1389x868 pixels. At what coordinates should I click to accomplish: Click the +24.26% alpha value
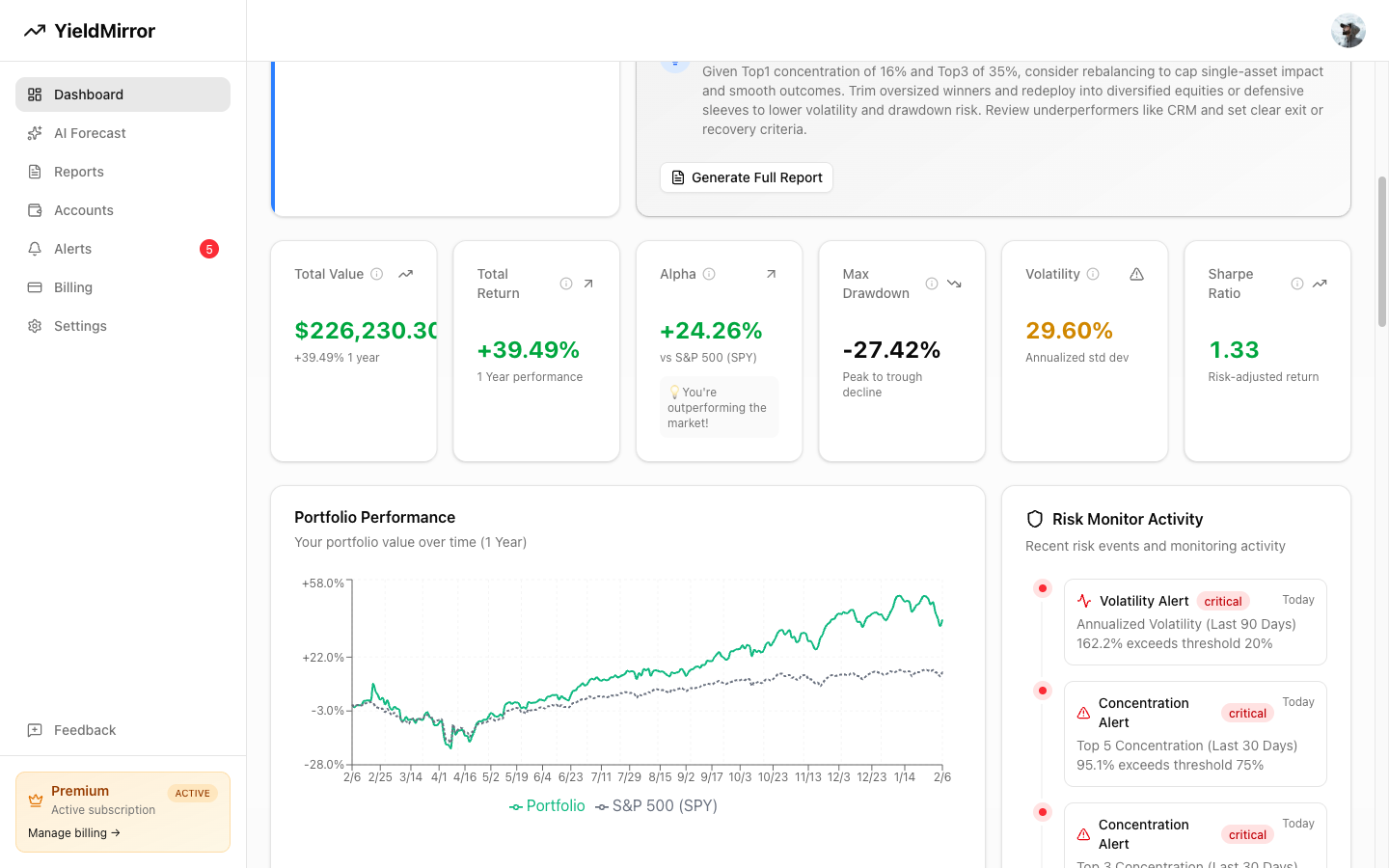point(711,331)
